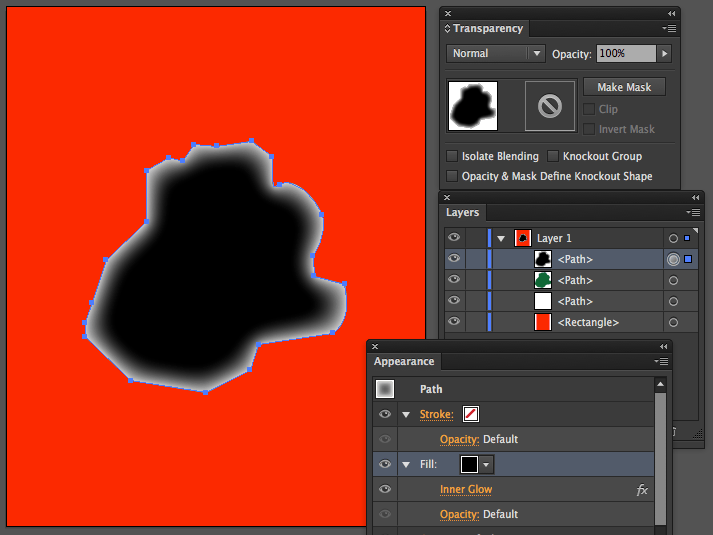Enable the Clip checkbox
Screen dimensions: 713x535
pos(589,109)
